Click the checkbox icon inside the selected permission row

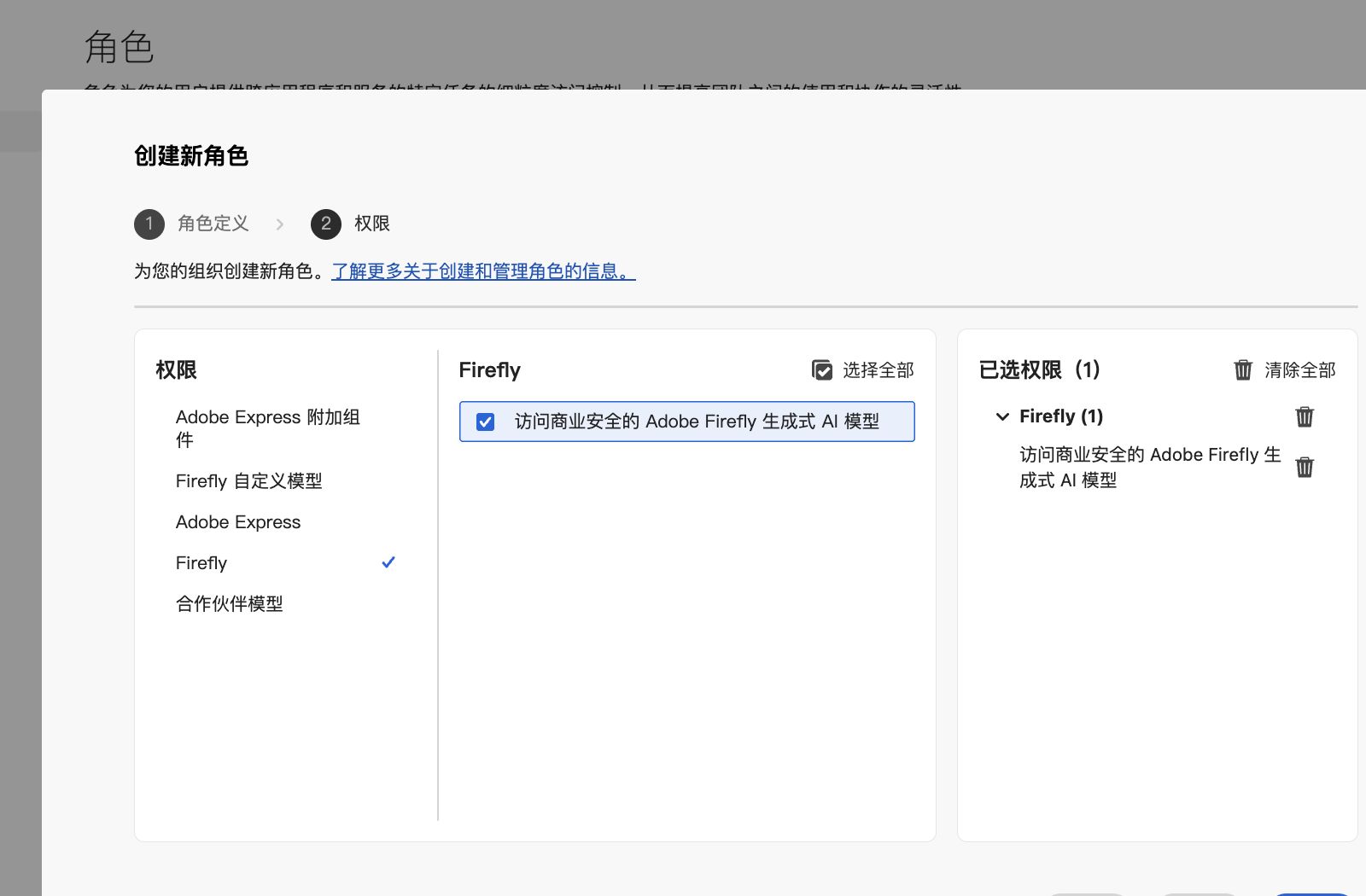[x=486, y=422]
